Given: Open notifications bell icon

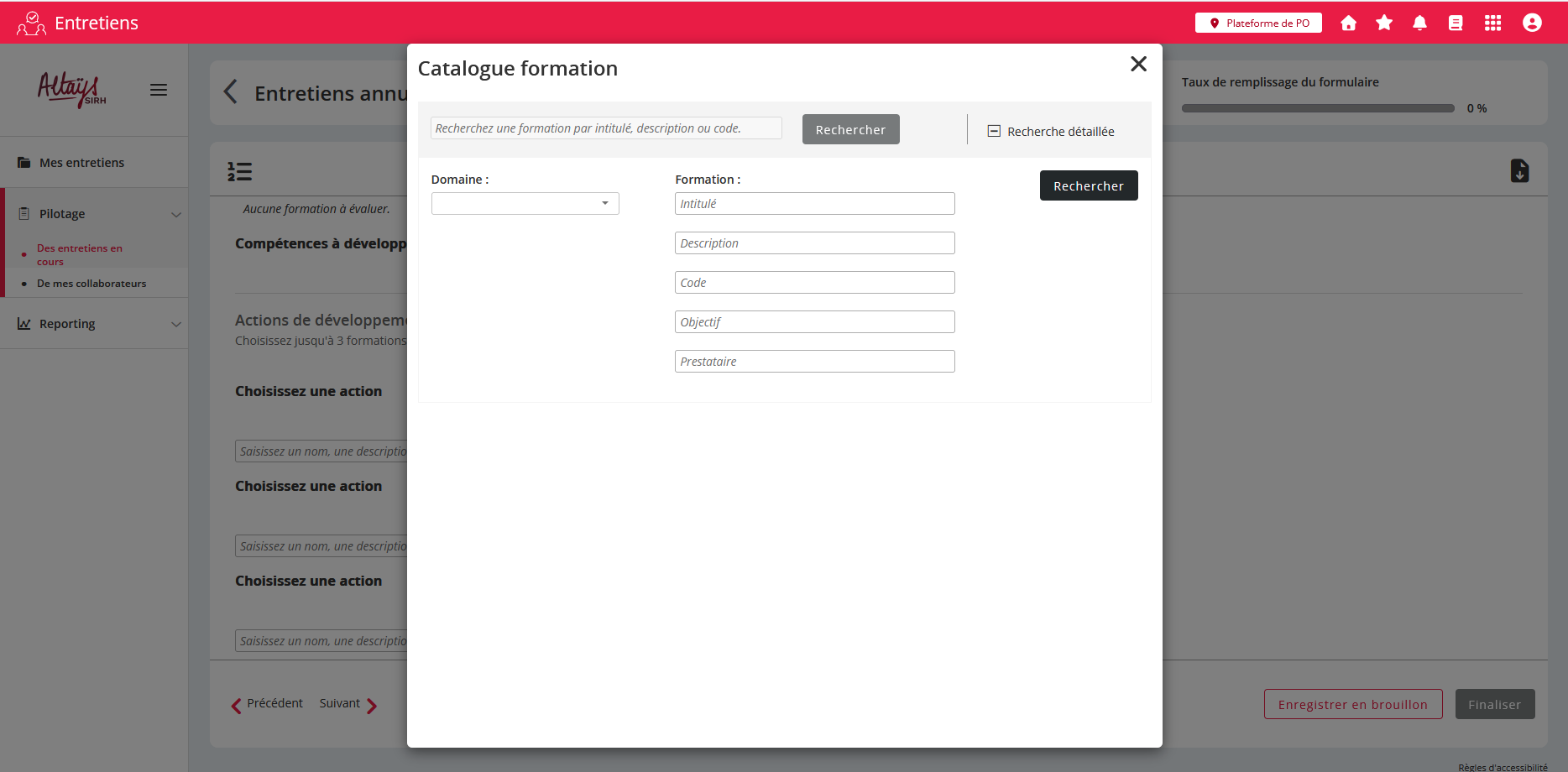Looking at the screenshot, I should (x=1419, y=23).
